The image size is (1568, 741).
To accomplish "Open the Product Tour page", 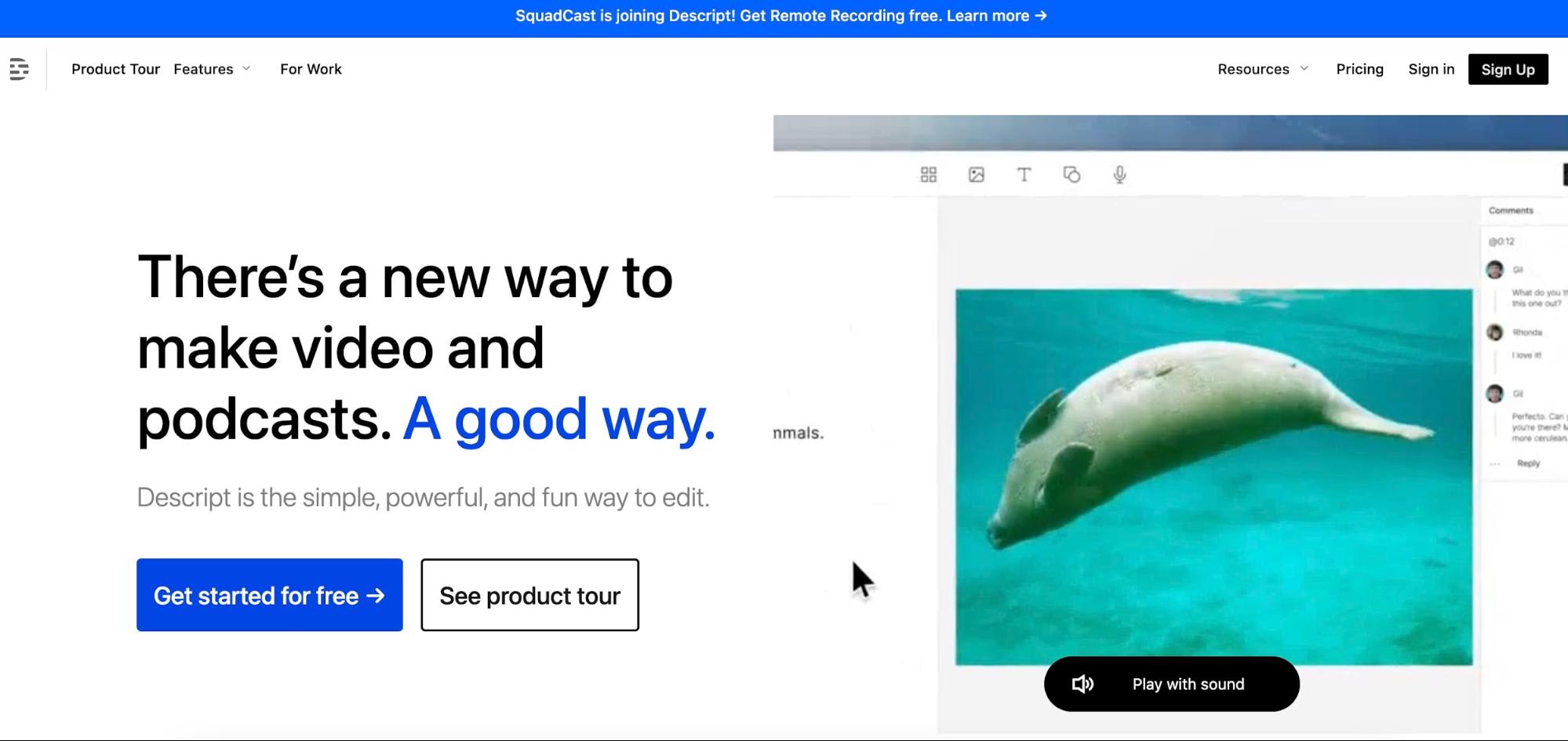I will click(115, 69).
